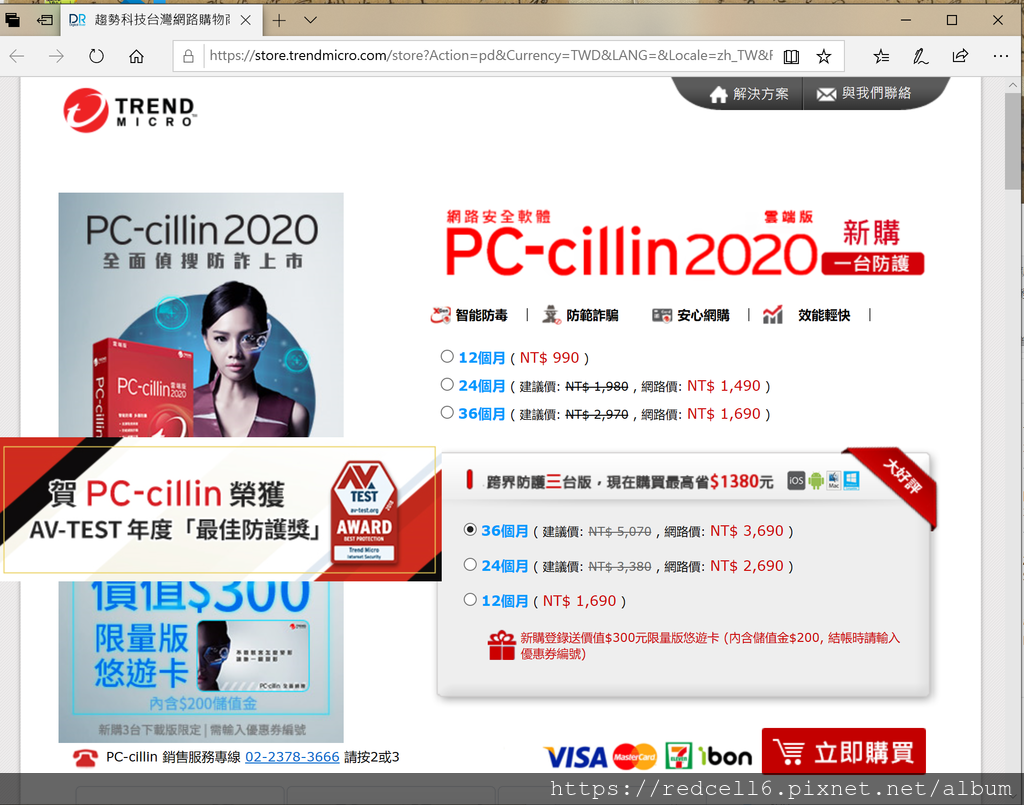Select 24個月 NT$ 1,490 single-device option
This screenshot has height=805, width=1024.
447,385
